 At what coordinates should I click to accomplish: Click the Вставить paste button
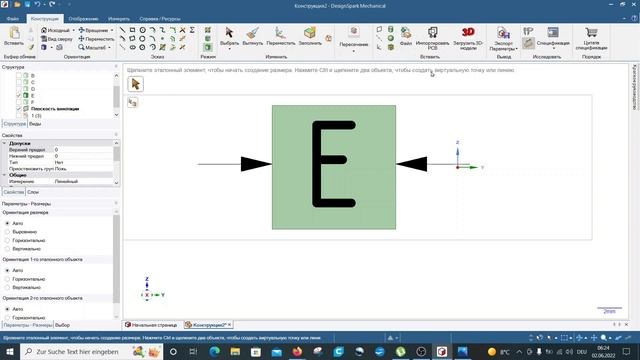click(14, 36)
